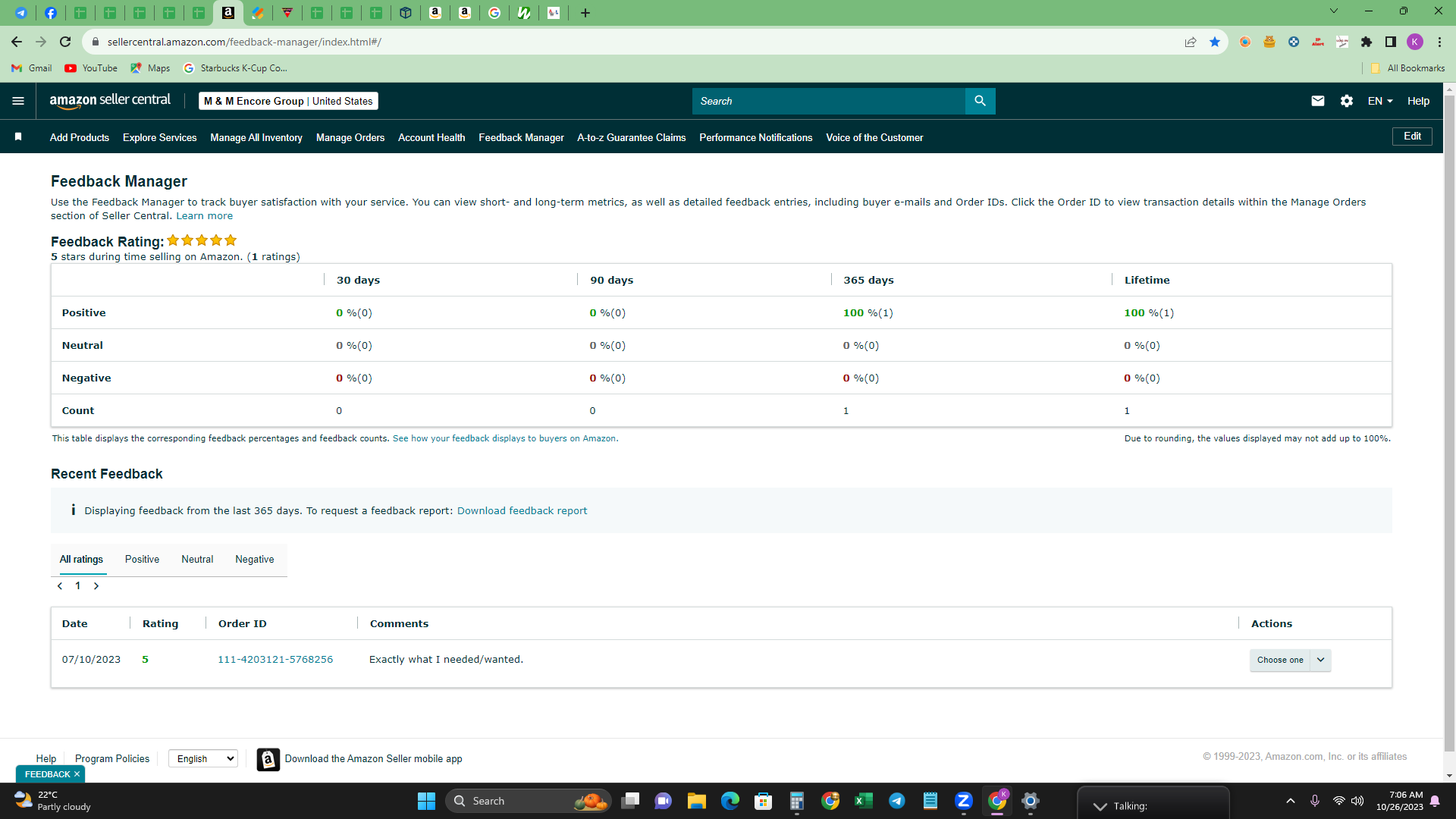Open order ID 111-4203121-5768256

point(275,660)
